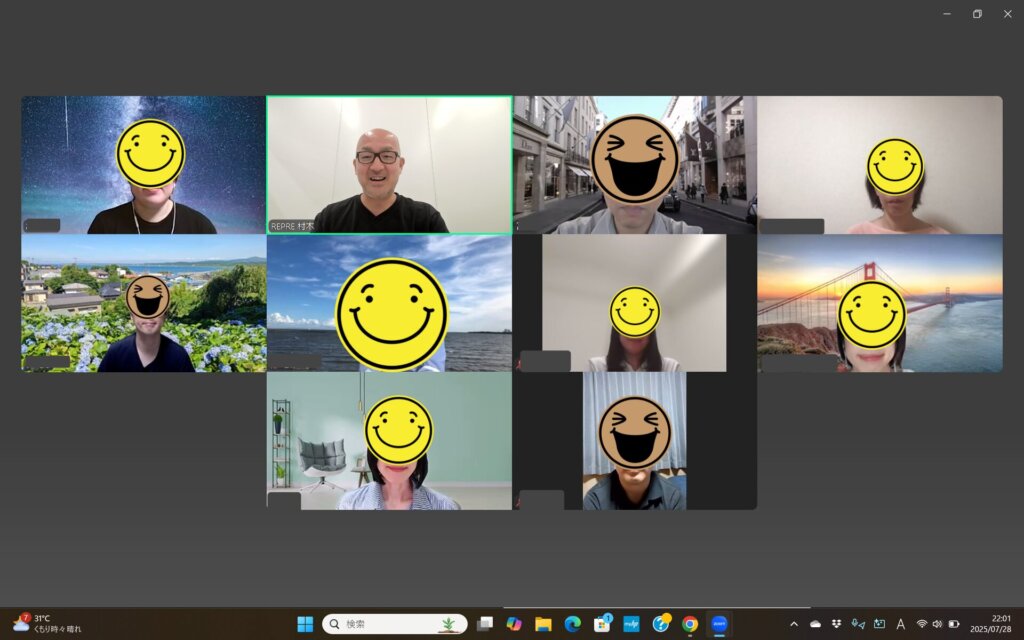The image size is (1024, 640).
Task: Click the taskbar search box labeled 検索
Action: (394, 624)
